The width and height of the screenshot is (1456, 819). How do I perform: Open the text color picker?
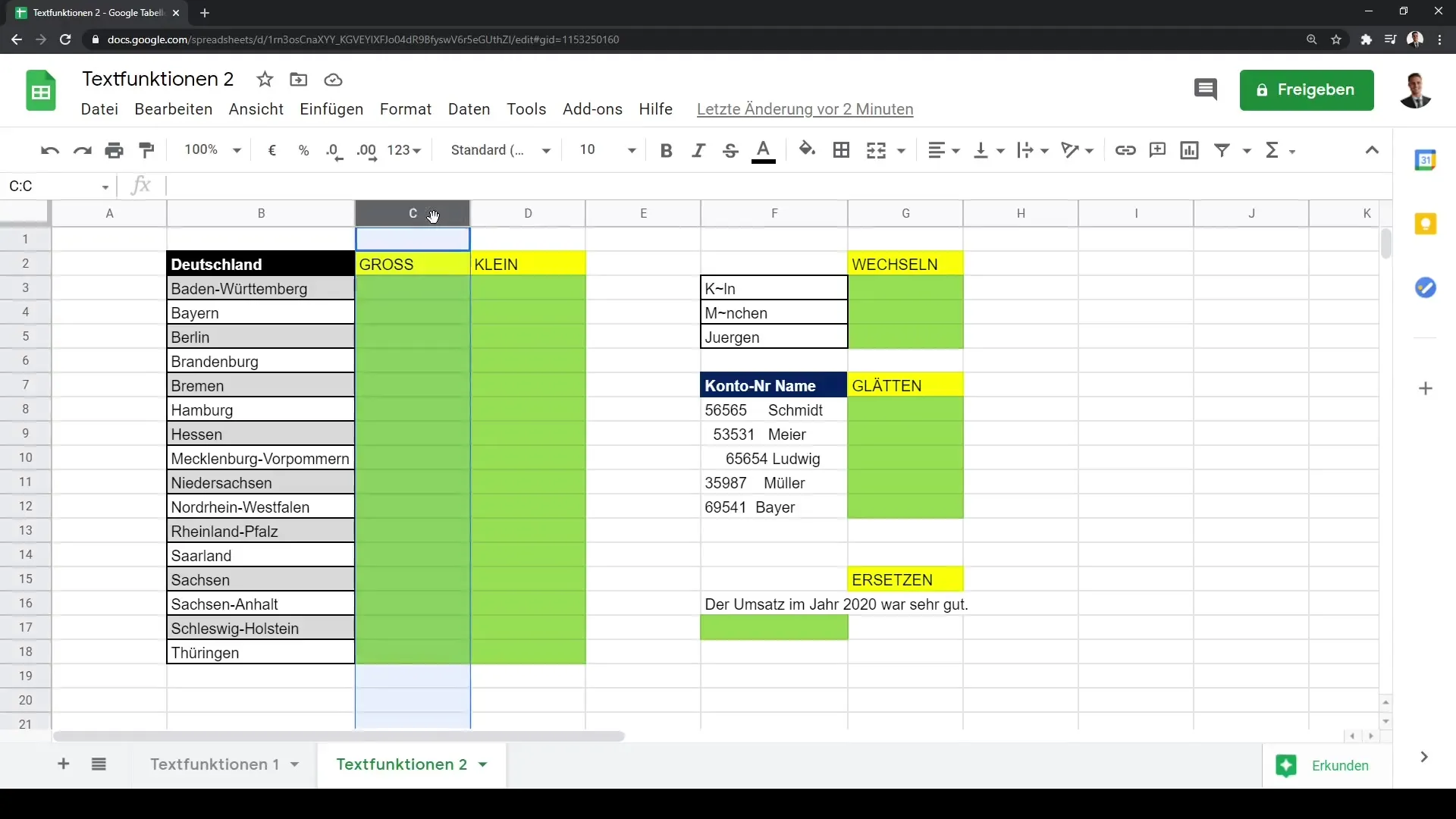[x=763, y=150]
